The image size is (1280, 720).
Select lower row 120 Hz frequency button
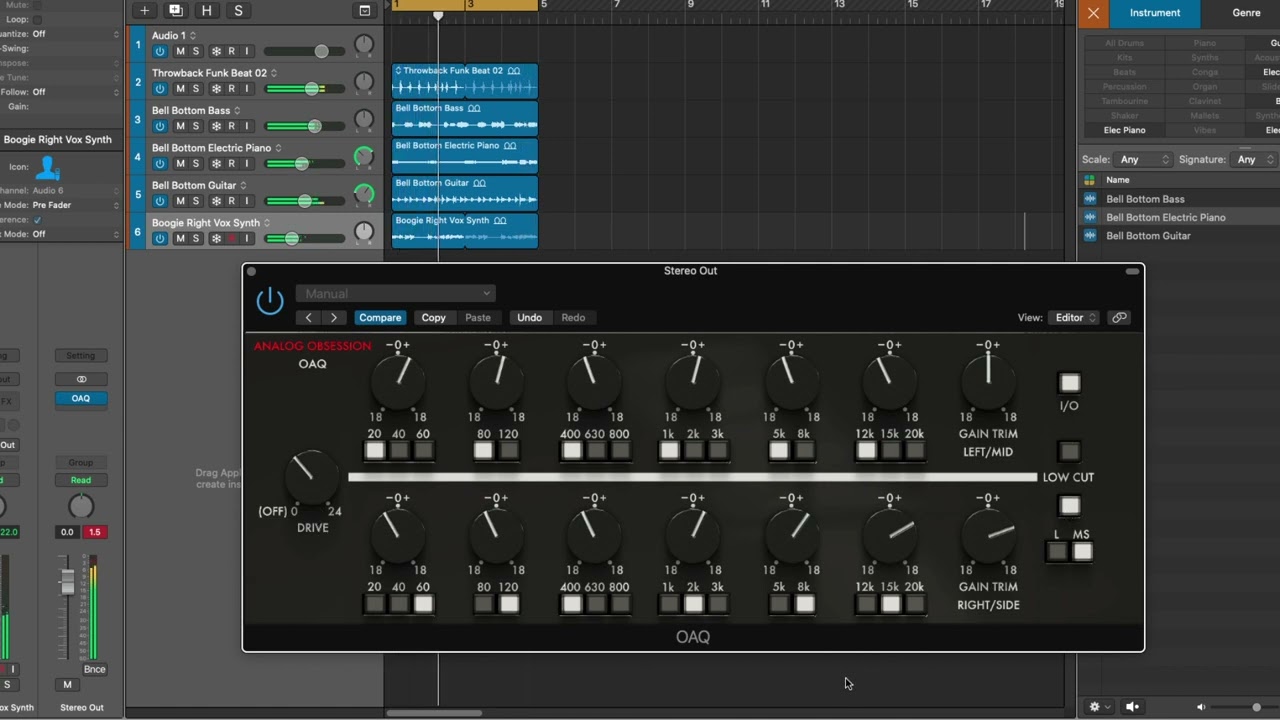point(509,604)
